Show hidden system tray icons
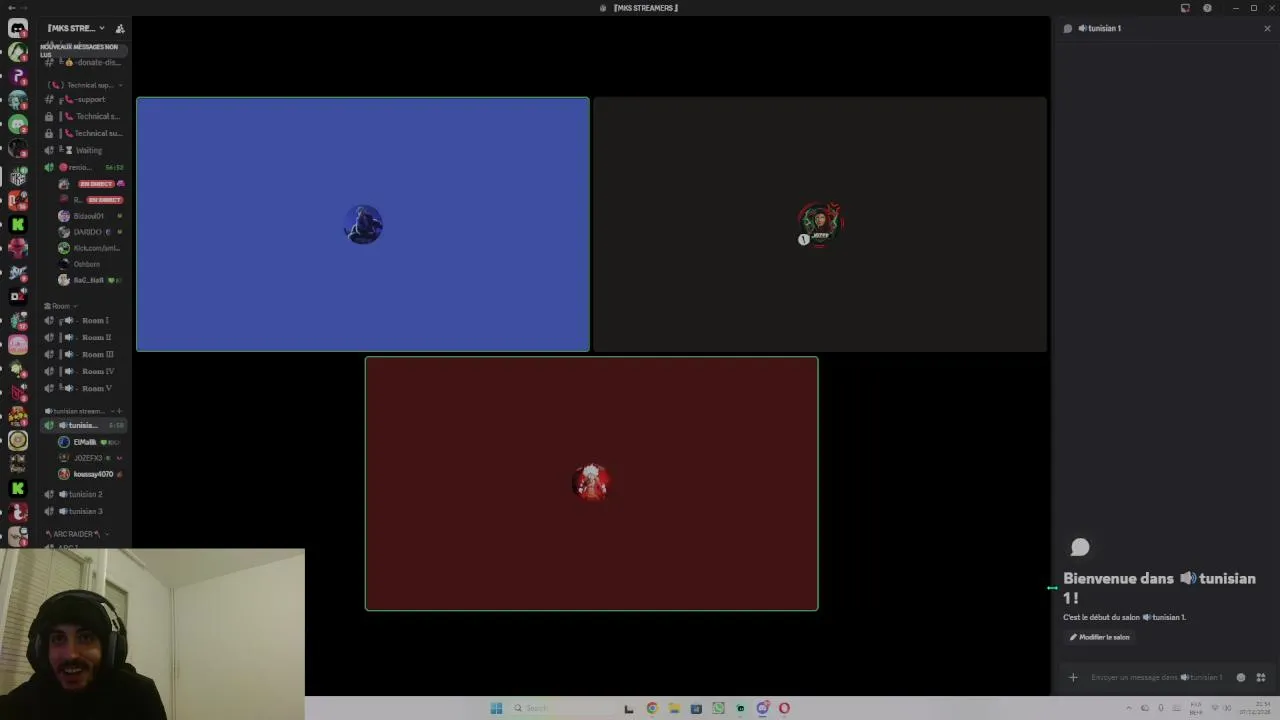Image resolution: width=1280 pixels, height=720 pixels. coord(1129,708)
